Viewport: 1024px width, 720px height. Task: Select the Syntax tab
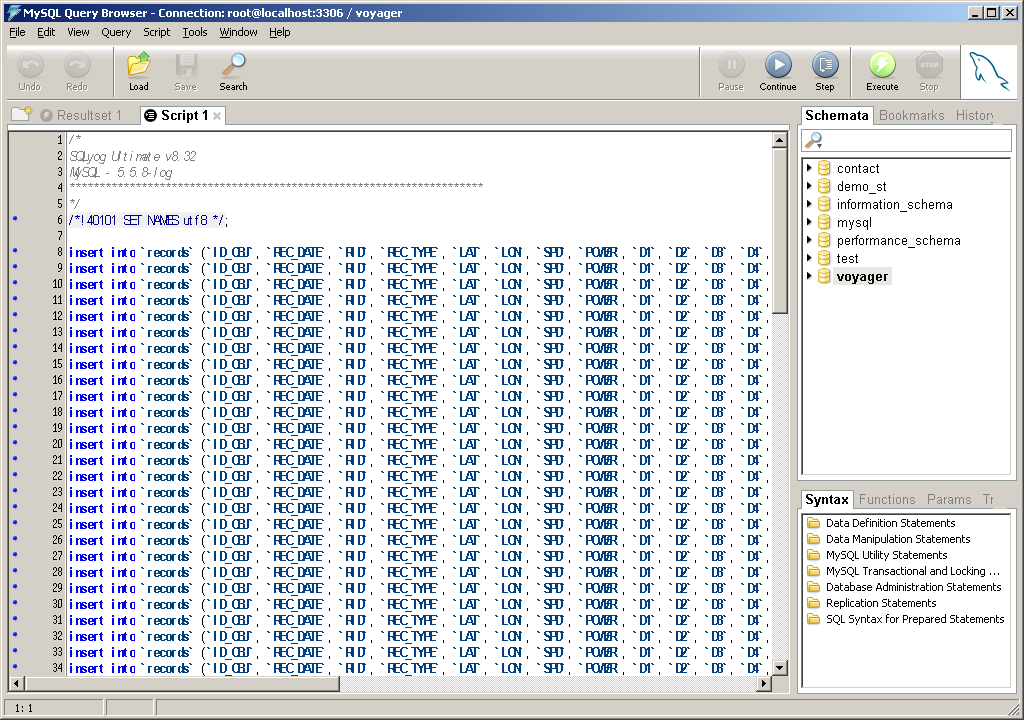827,499
